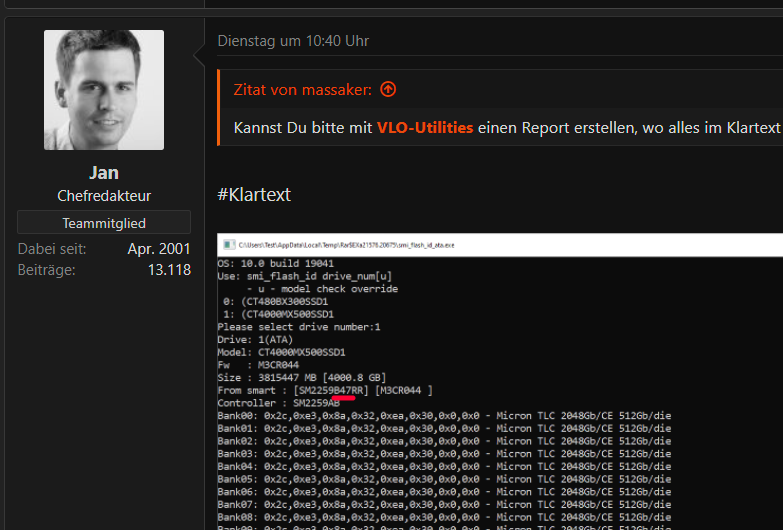The width and height of the screenshot is (783, 530).
Task: Click the Model: CT4000MX500SSD1 line
Action: click(281, 353)
